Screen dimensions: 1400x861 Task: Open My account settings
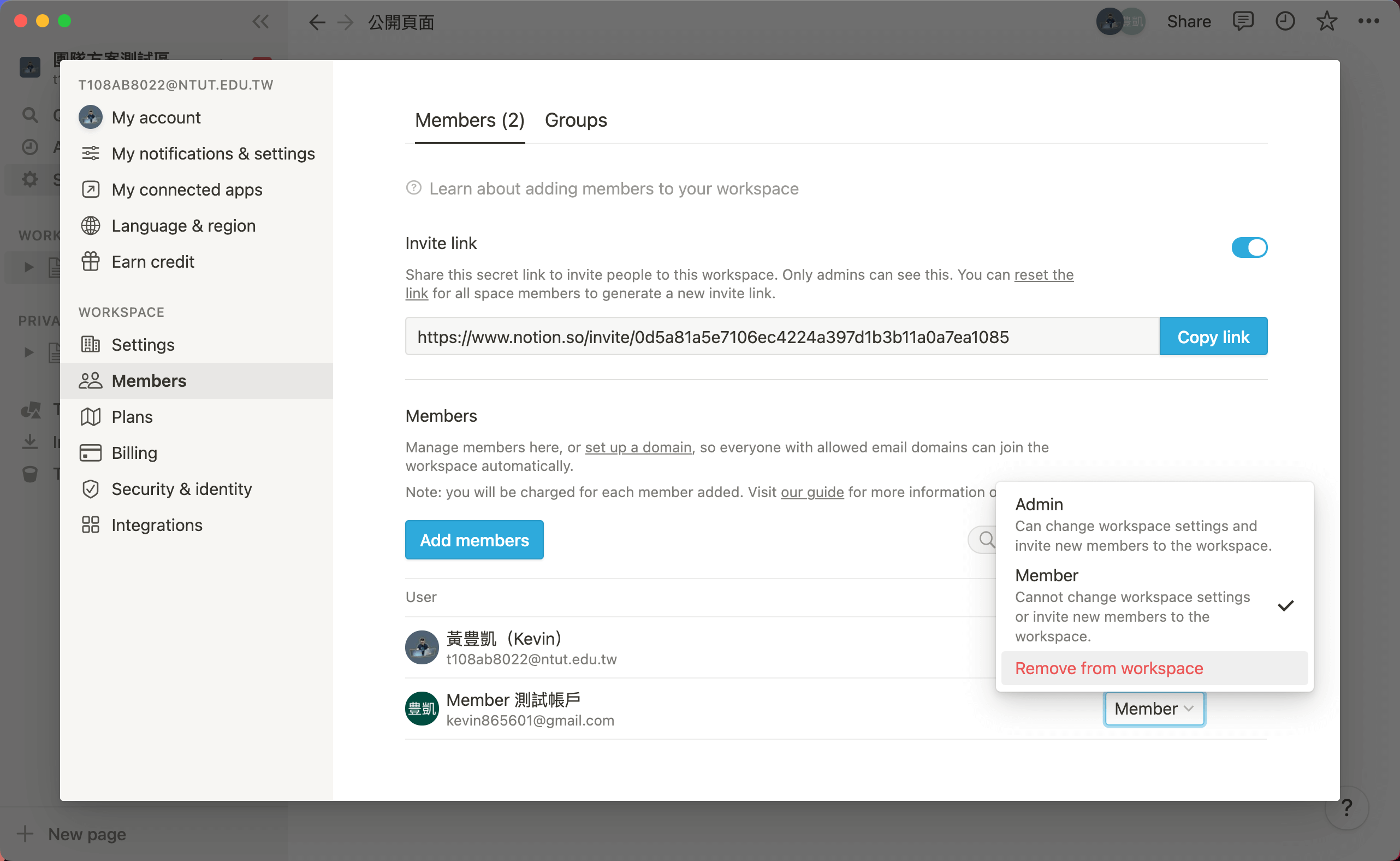pos(197,117)
